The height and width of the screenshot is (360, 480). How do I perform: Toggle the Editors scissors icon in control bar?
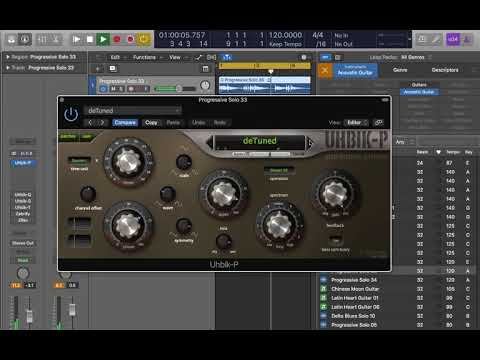[56, 39]
